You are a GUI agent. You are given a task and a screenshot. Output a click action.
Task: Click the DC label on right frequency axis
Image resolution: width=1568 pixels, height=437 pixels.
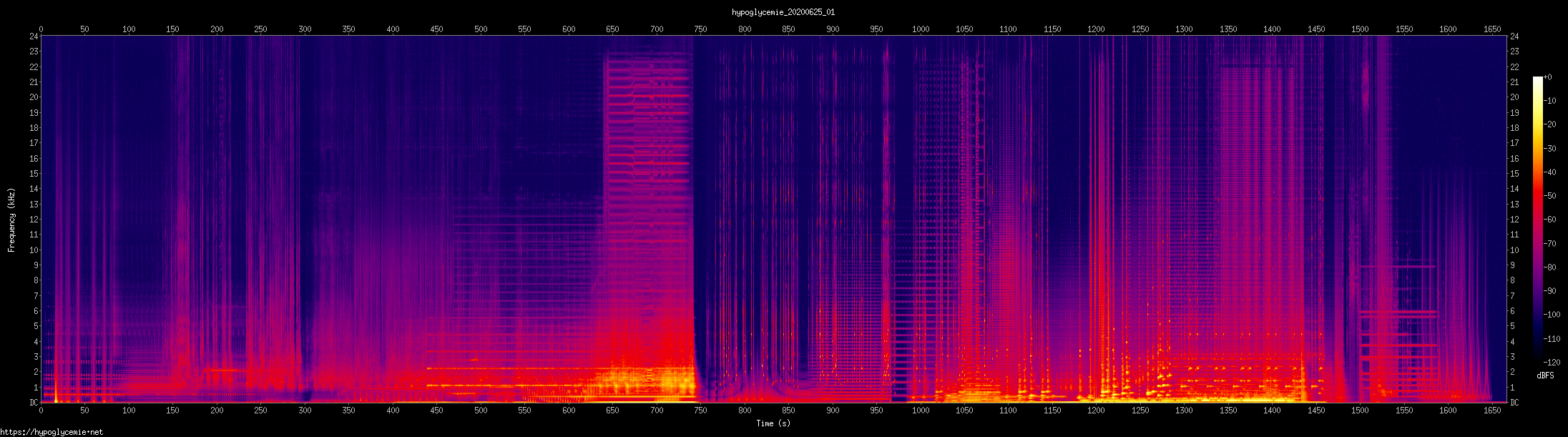1514,403
